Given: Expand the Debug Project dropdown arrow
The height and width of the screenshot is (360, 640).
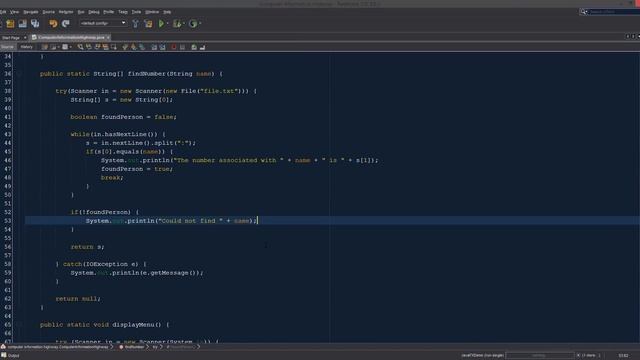Looking at the screenshot, I should tap(184, 24).
